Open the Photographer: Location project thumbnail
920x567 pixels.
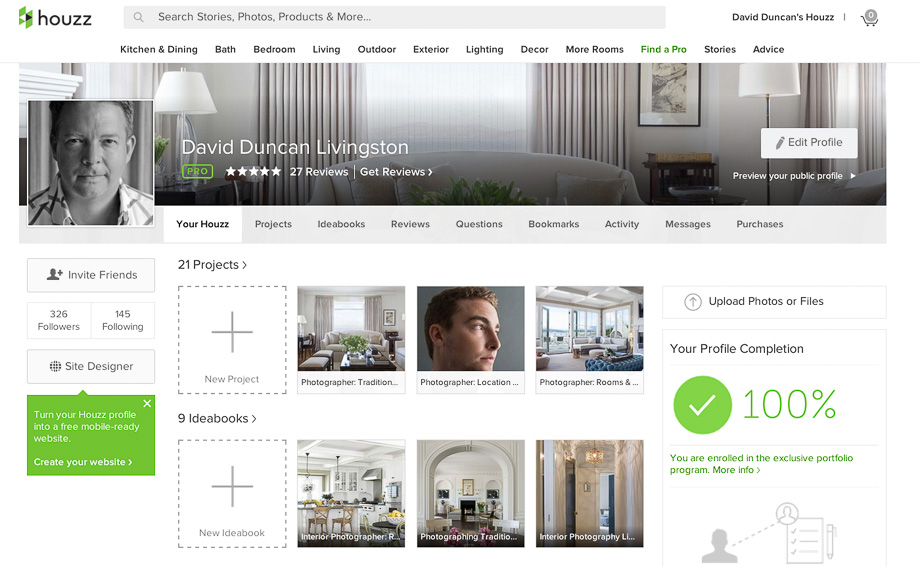coord(471,339)
